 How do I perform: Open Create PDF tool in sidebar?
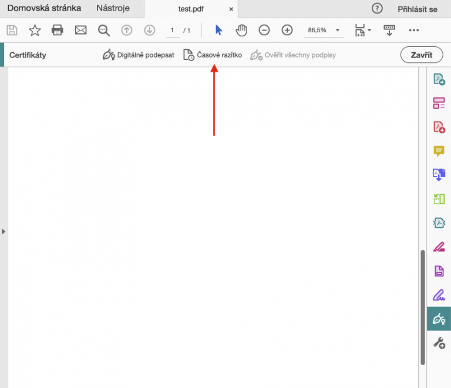point(439,79)
